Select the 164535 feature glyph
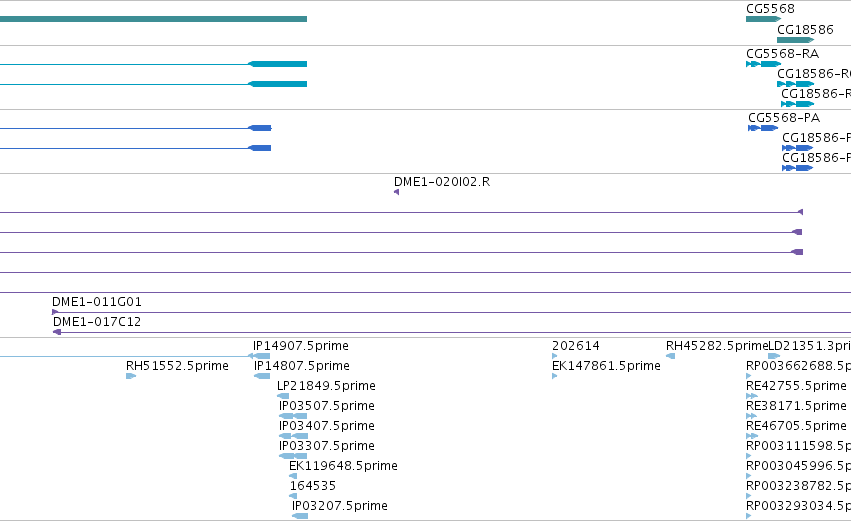Image resolution: width=851 pixels, height=521 pixels. click(293, 496)
